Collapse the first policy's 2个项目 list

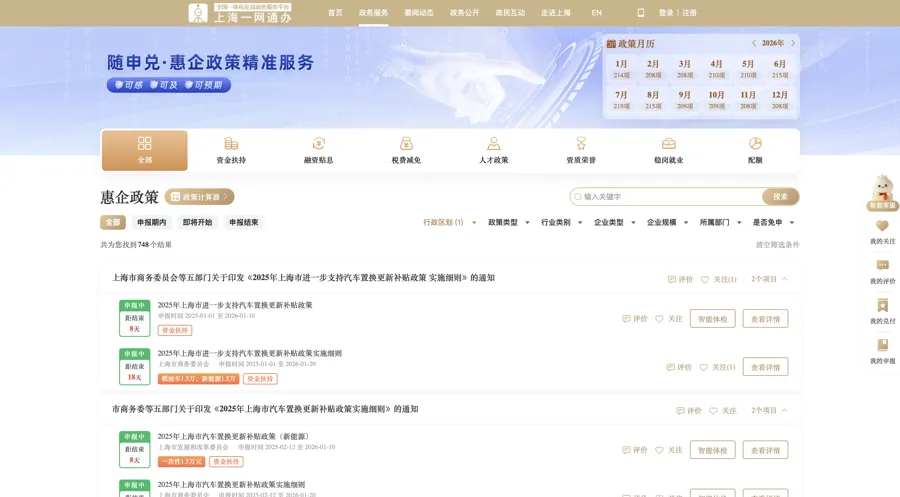pyautogui.click(x=770, y=280)
